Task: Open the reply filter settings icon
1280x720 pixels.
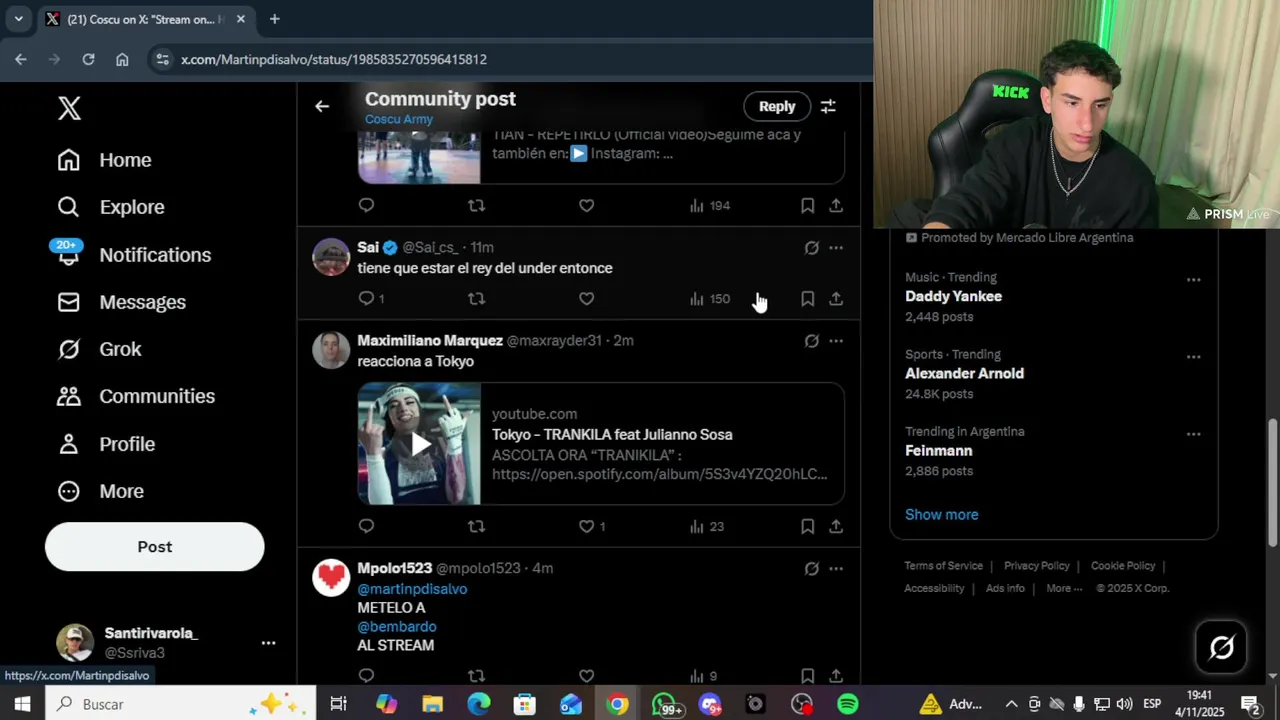Action: click(828, 106)
